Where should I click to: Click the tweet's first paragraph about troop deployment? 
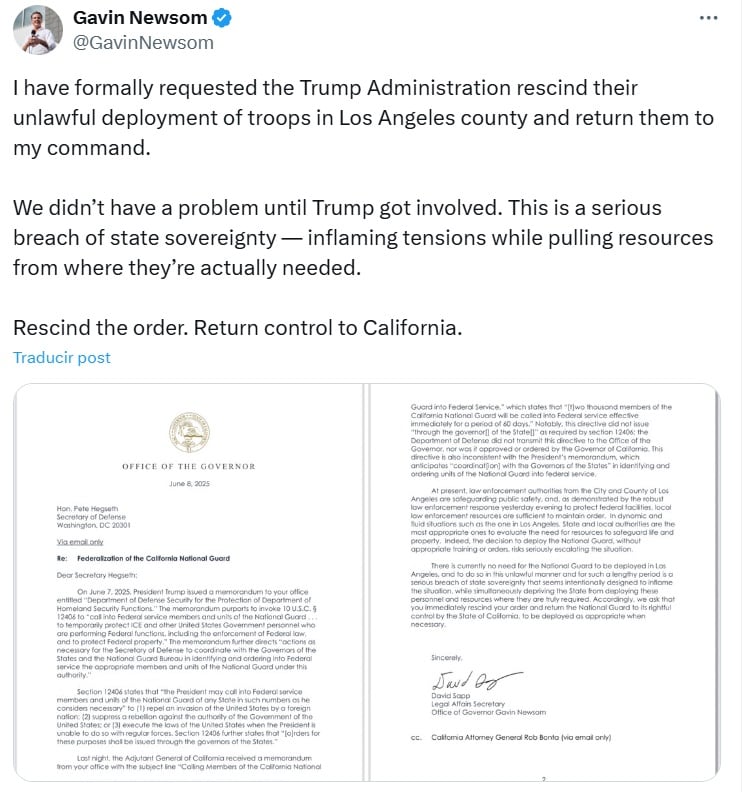tap(363, 118)
